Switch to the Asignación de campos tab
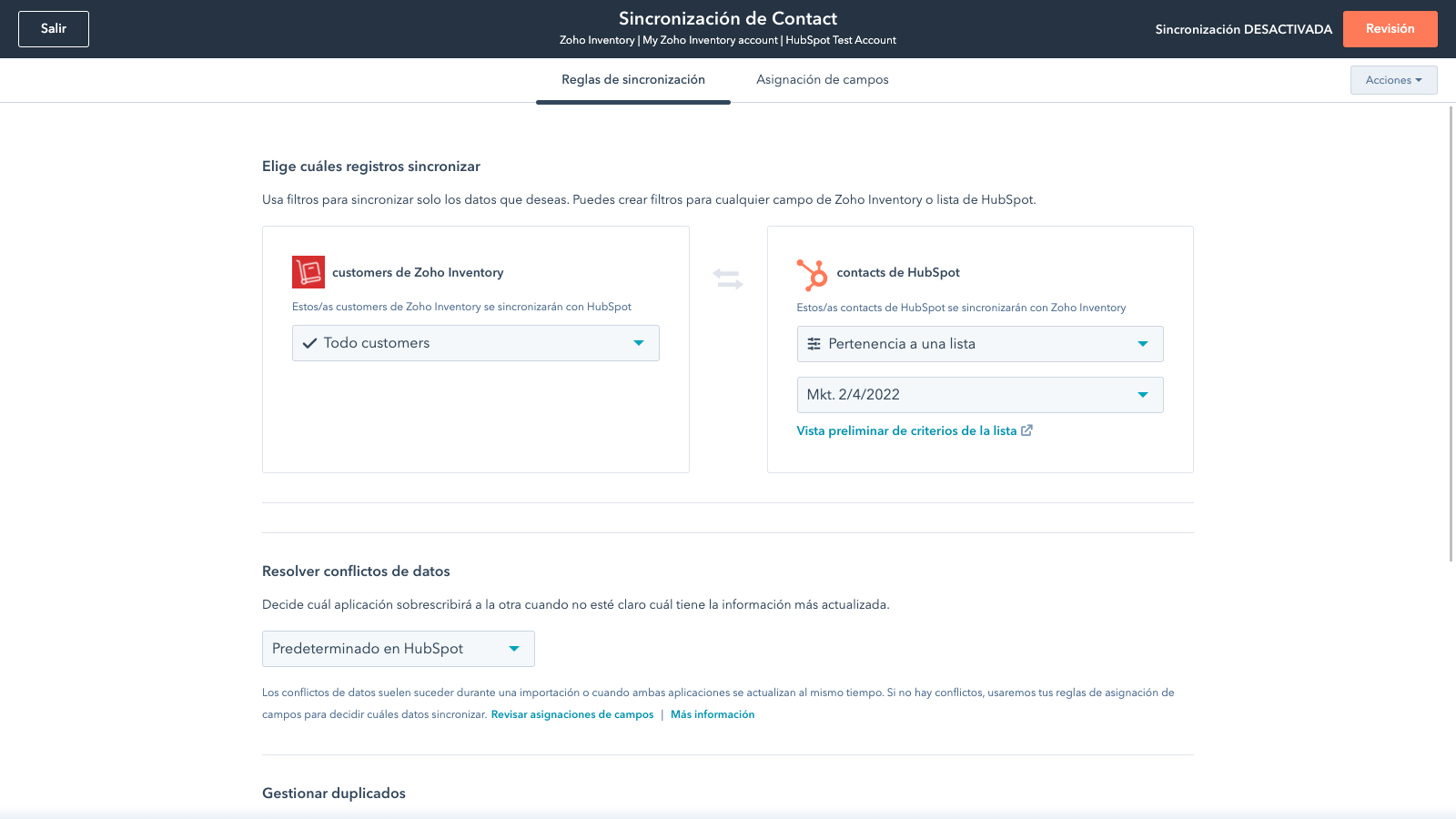The width and height of the screenshot is (1456, 819). coord(823,80)
